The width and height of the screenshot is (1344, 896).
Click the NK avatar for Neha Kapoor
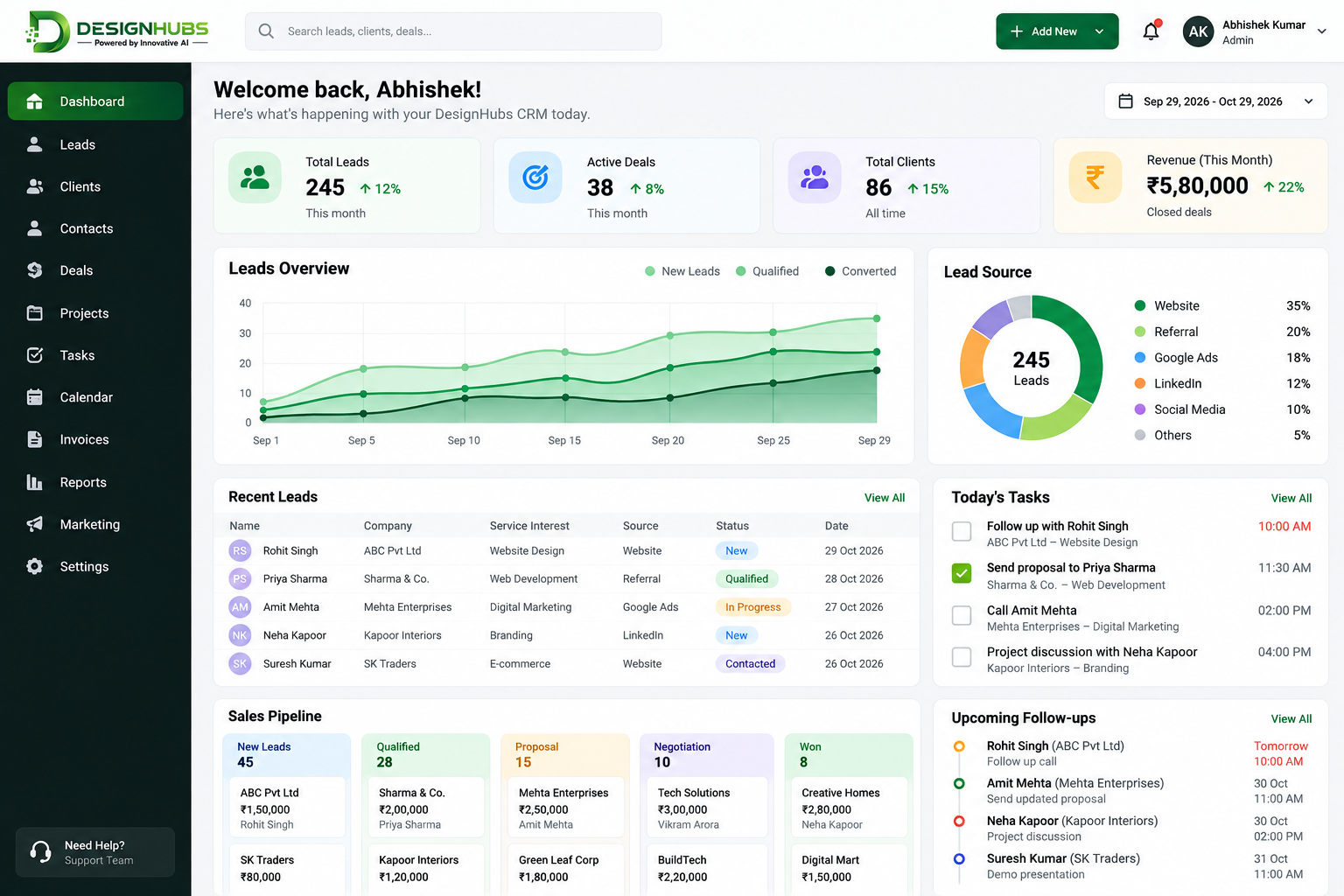pos(240,635)
